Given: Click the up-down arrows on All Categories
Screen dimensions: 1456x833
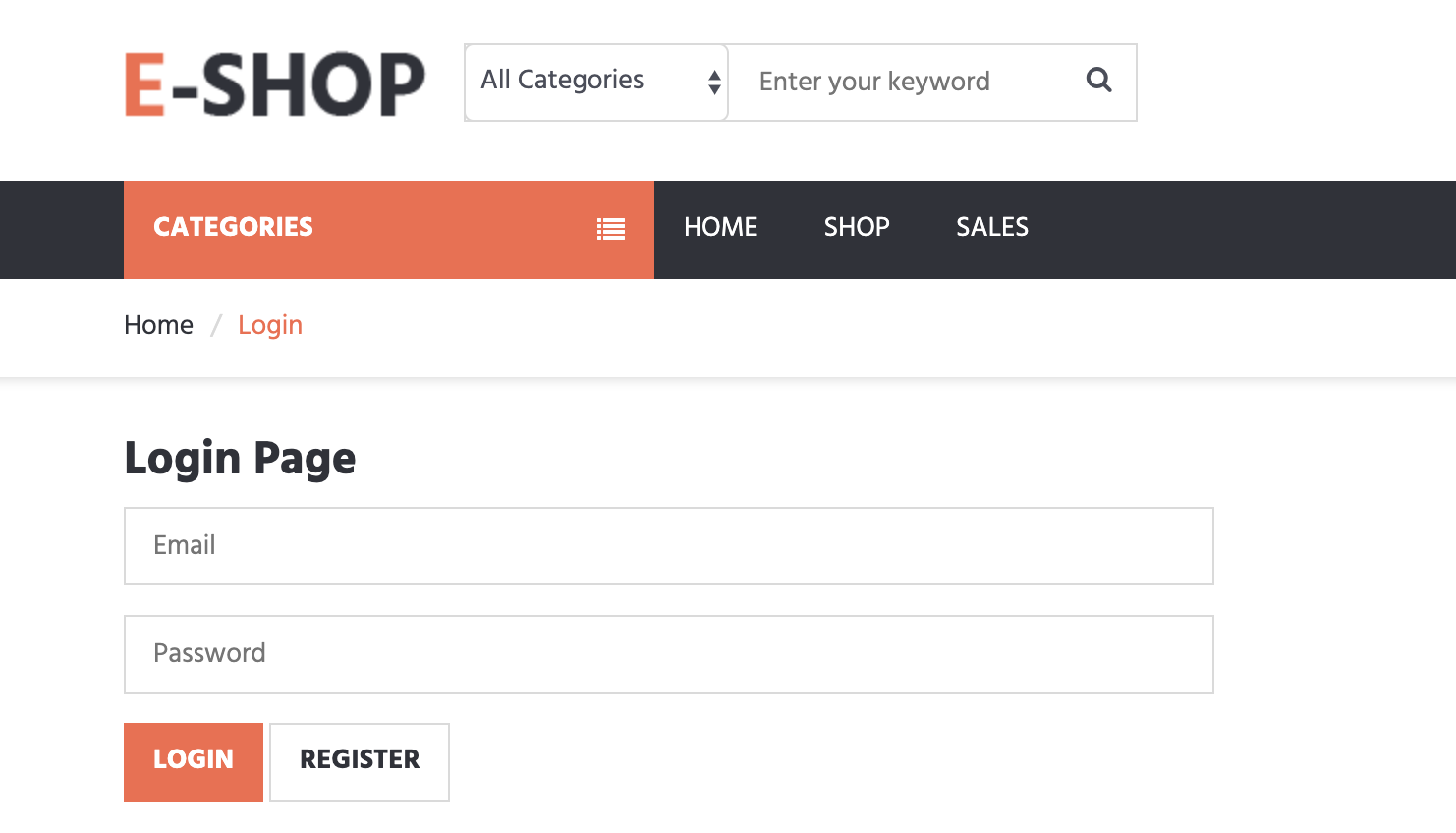Looking at the screenshot, I should (712, 82).
